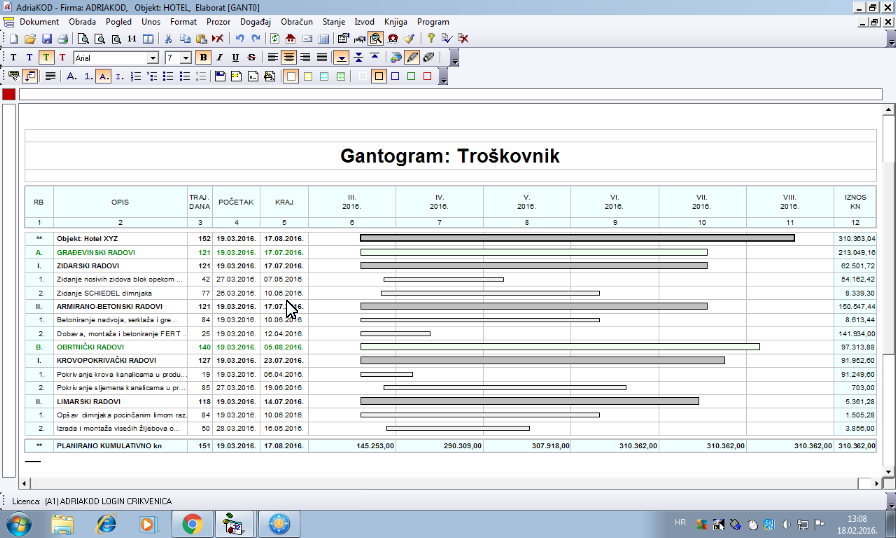Select the color palette fill tool
The height and width of the screenshot is (538, 896).
396,58
